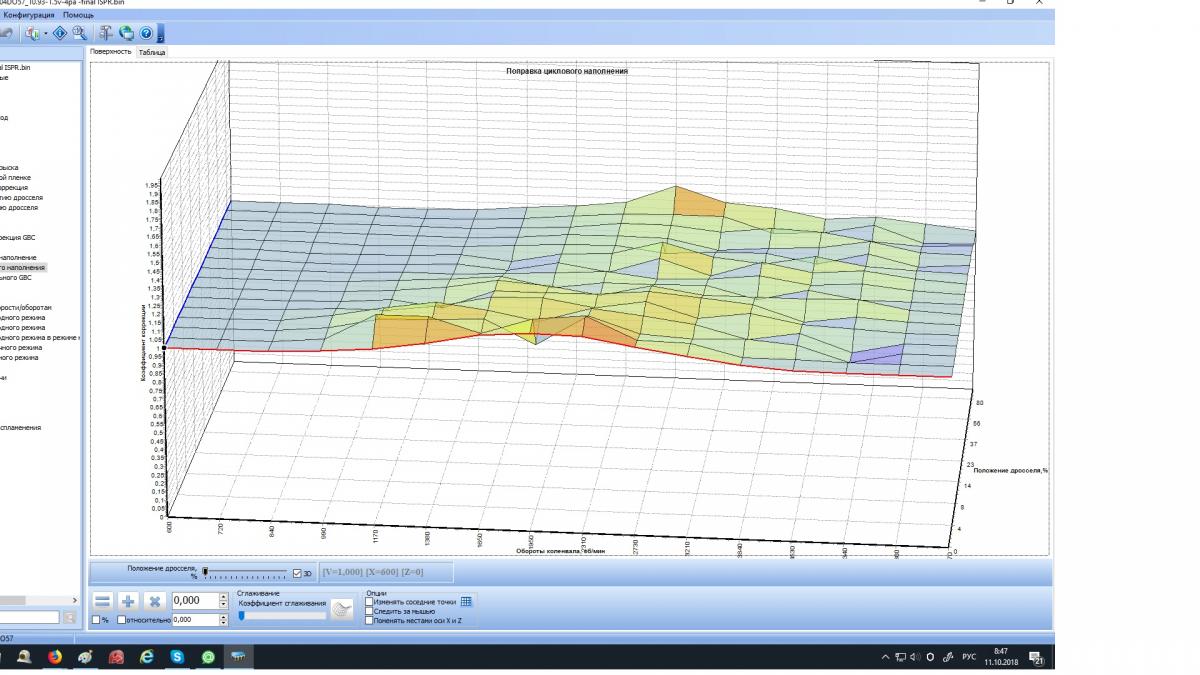Open the Помощь menu
The image size is (1200, 675).
[x=78, y=16]
